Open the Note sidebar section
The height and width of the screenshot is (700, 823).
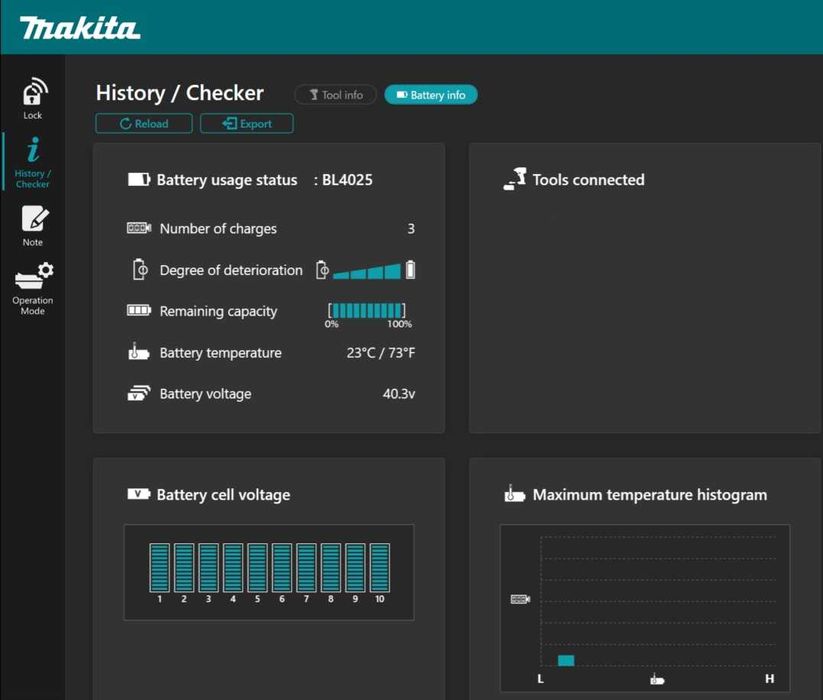[x=33, y=226]
